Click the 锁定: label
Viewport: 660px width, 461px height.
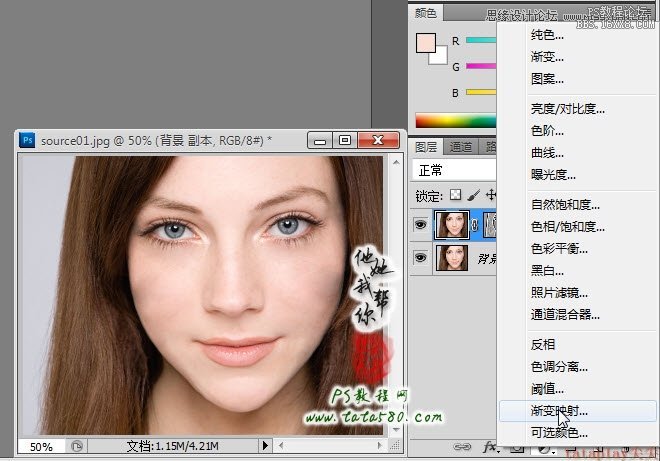429,196
